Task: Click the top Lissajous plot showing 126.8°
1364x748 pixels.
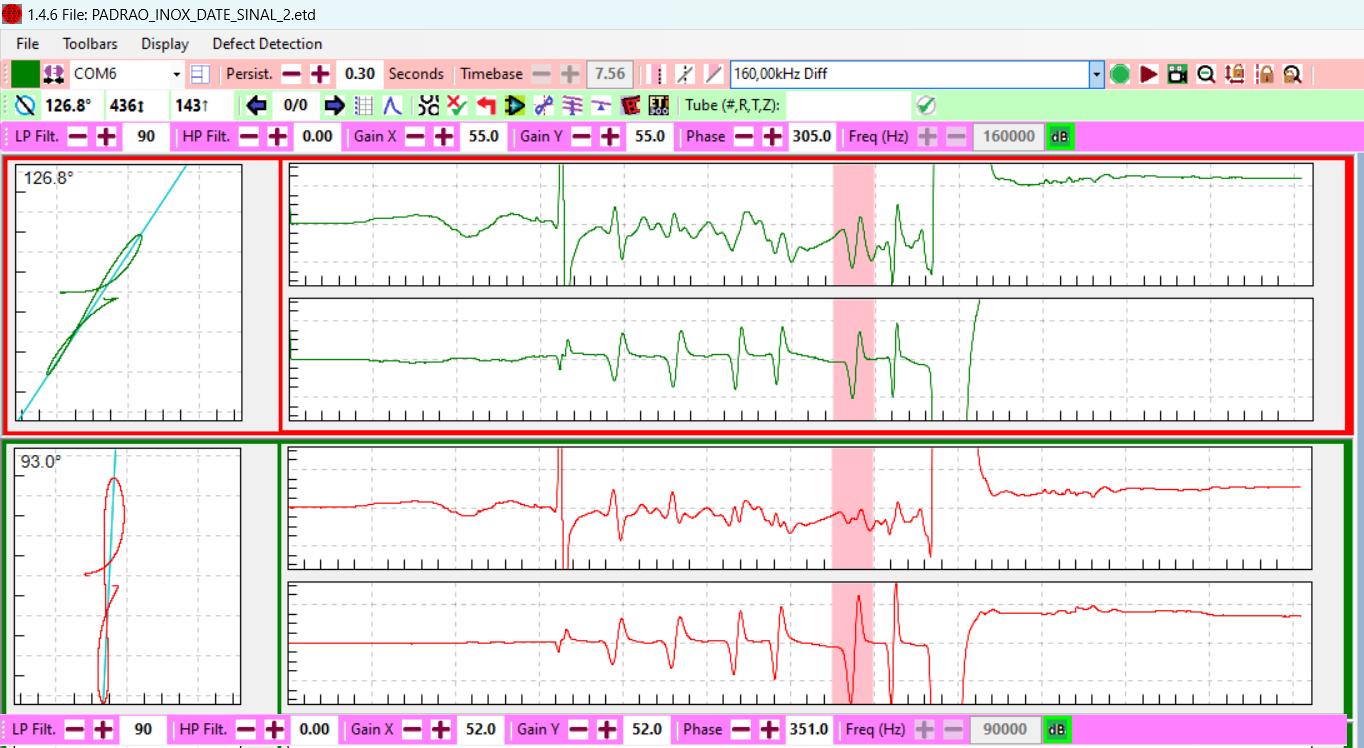Action: [x=129, y=291]
